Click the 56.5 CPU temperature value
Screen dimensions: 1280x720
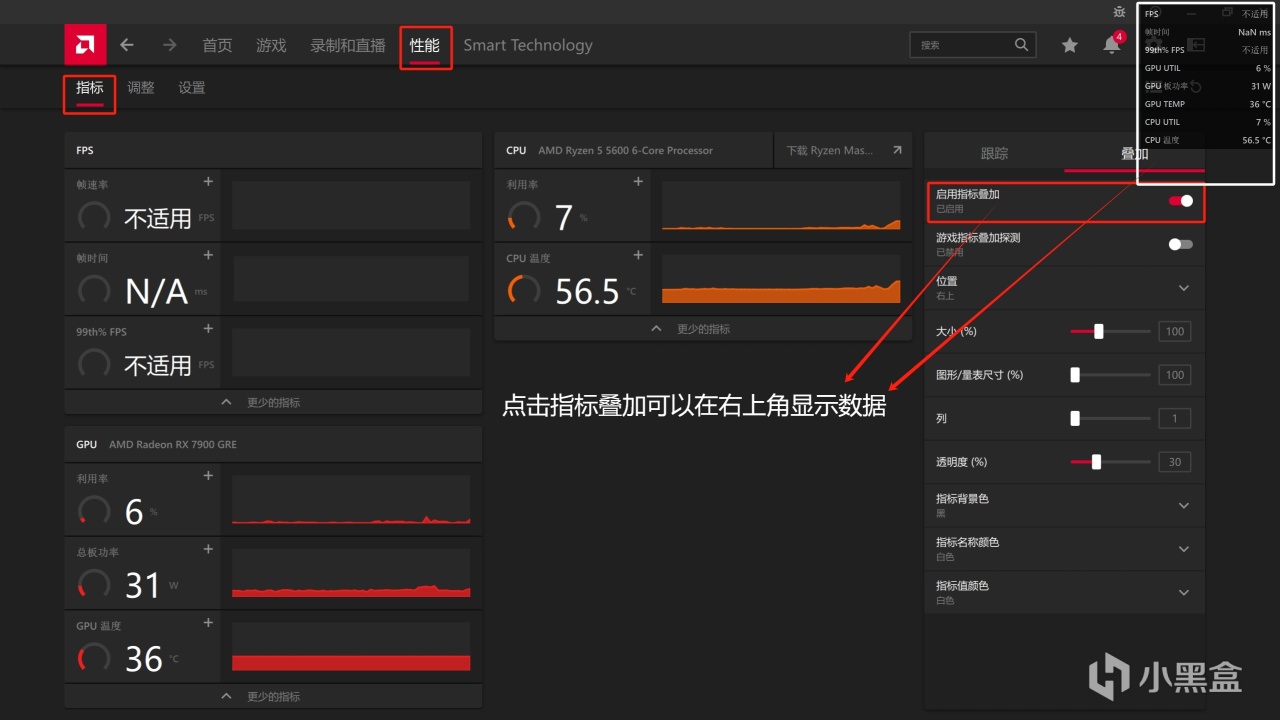(587, 291)
